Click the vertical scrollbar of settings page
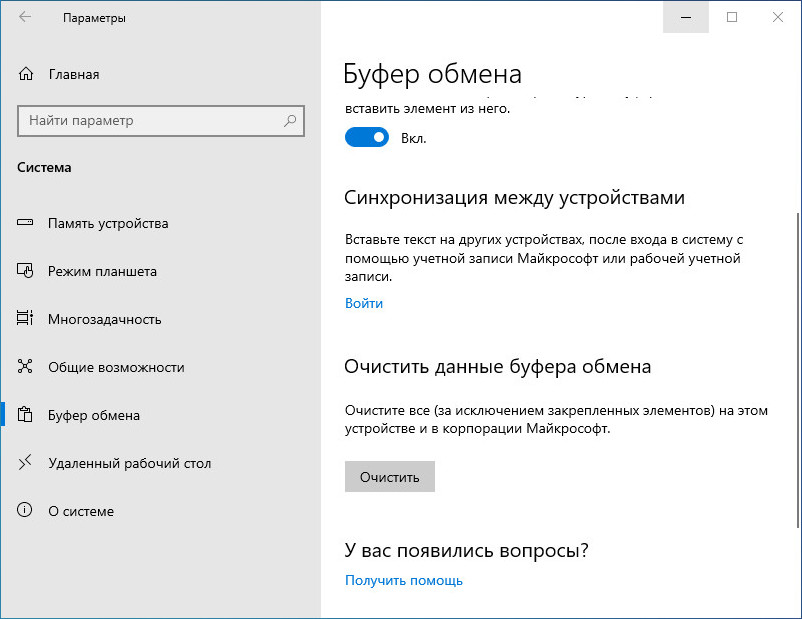The width and height of the screenshot is (802, 619). tap(798, 371)
